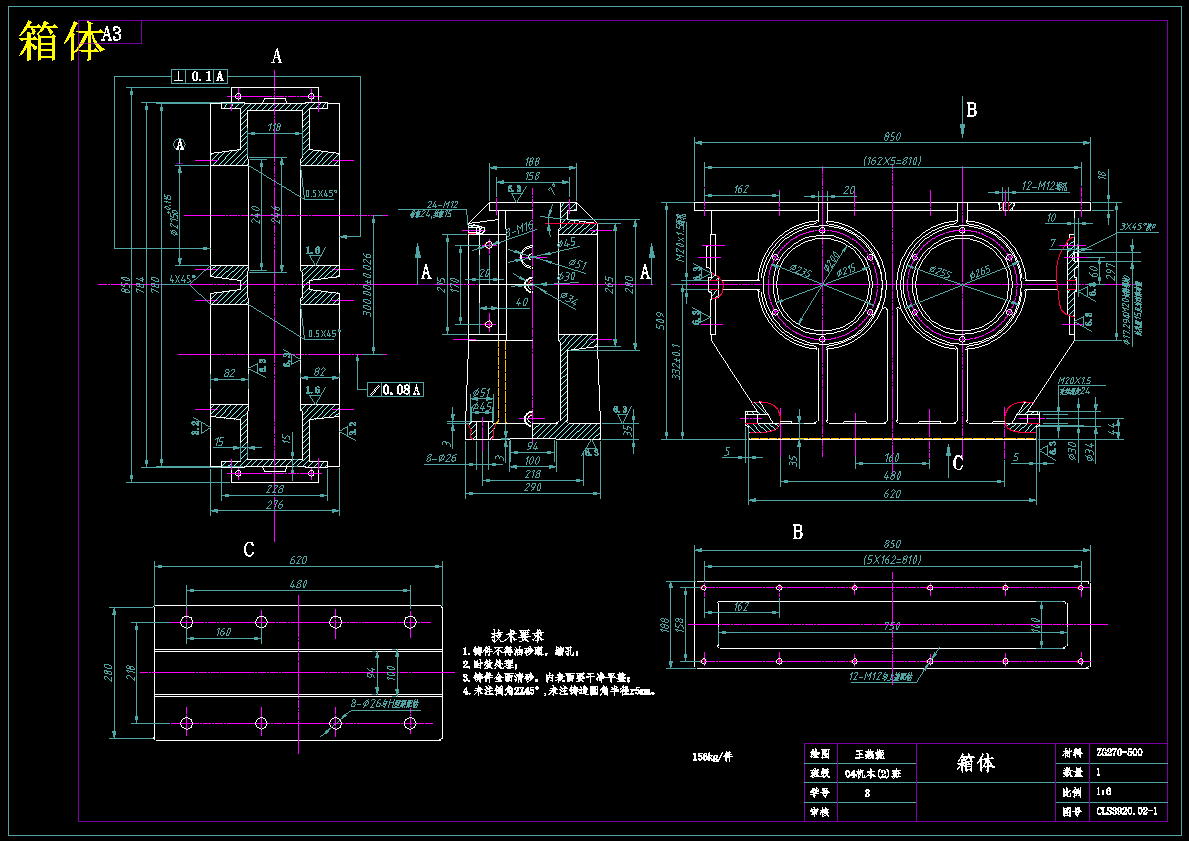Select the B arrow label above the front view
This screenshot has height=841, width=1189.
click(971, 110)
